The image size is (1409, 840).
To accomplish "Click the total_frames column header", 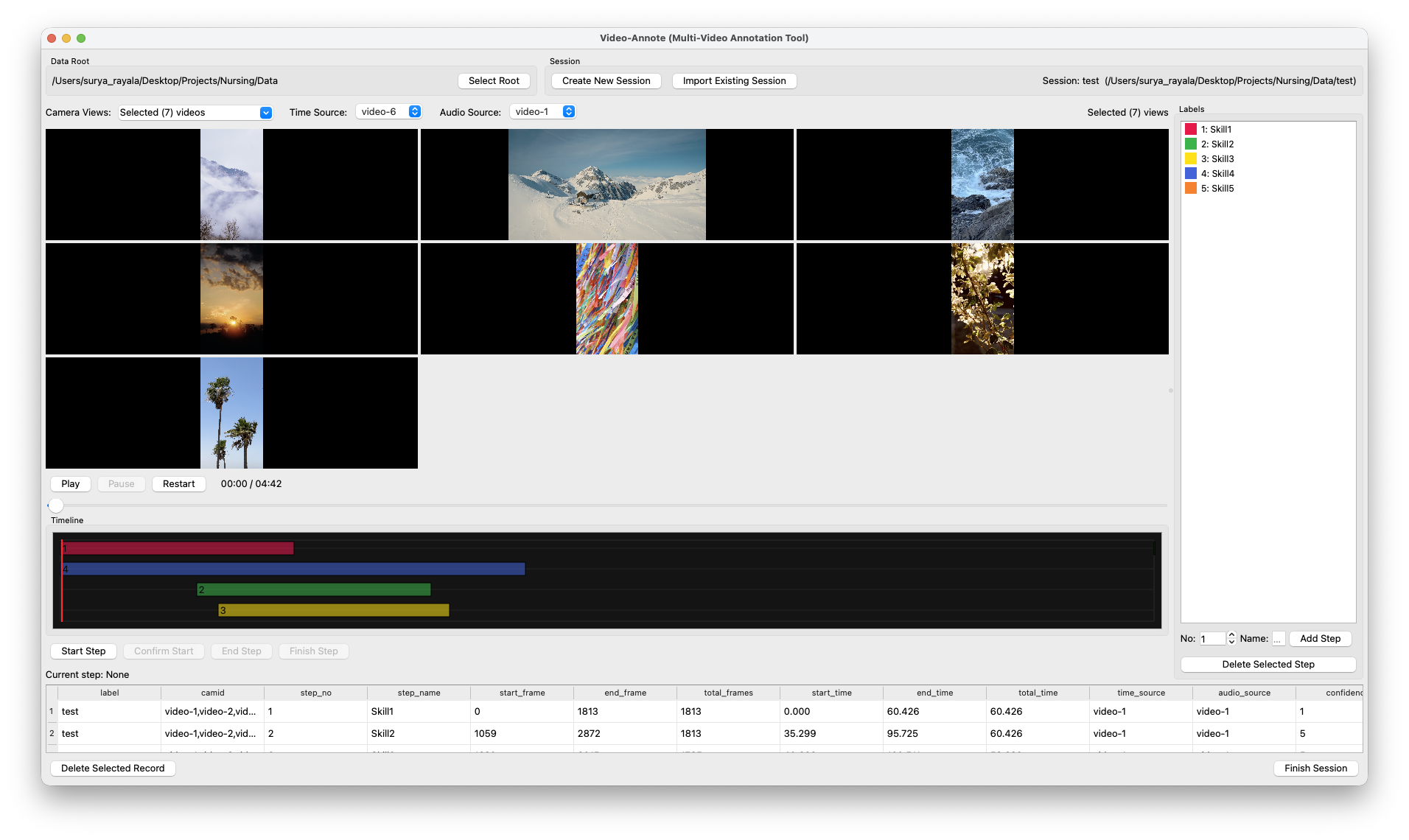I will 729,693.
